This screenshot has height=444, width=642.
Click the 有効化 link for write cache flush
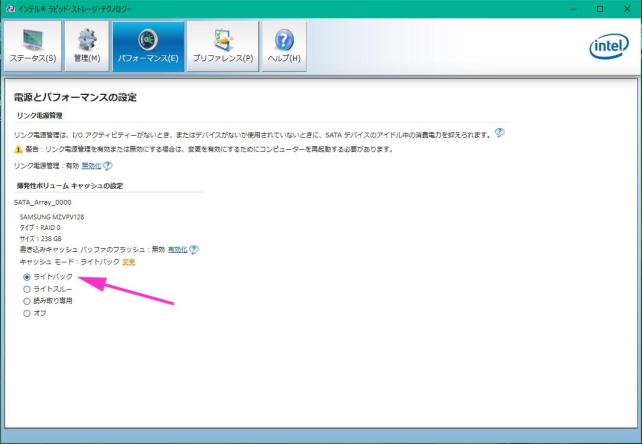[x=178, y=249]
